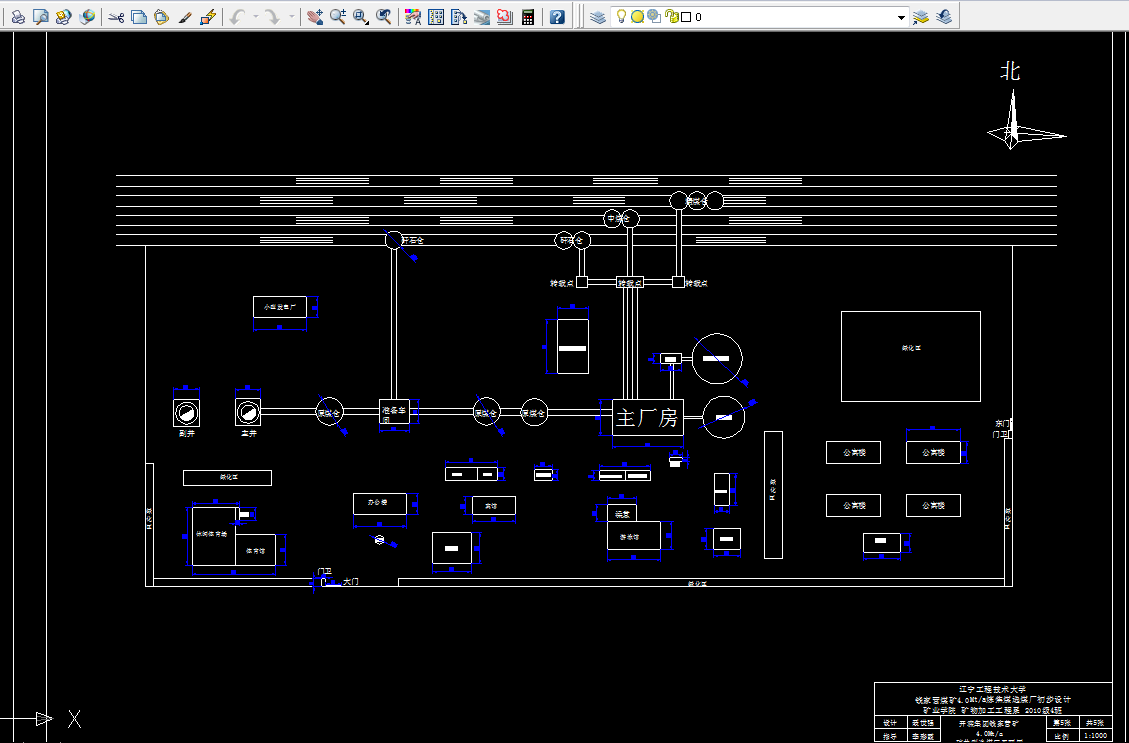Click layer 0 color swatch

click(686, 17)
